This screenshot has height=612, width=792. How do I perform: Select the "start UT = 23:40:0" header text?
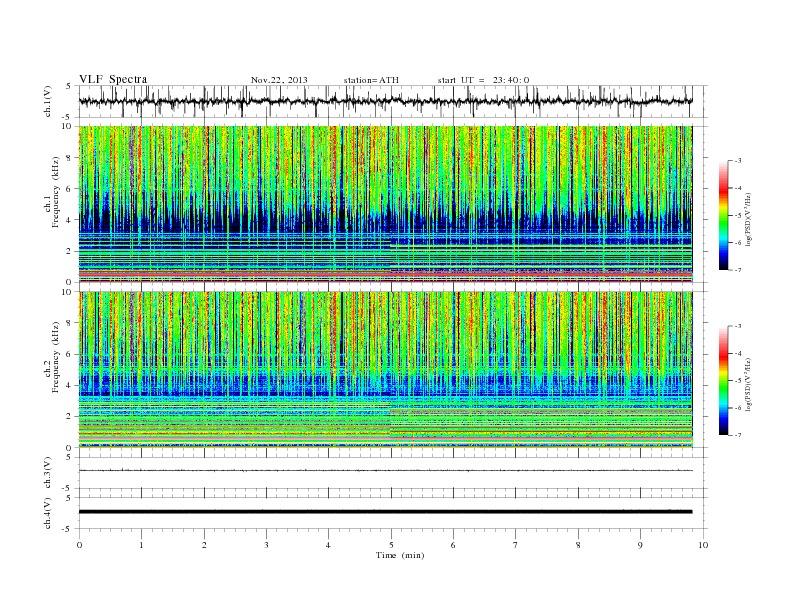[x=483, y=80]
